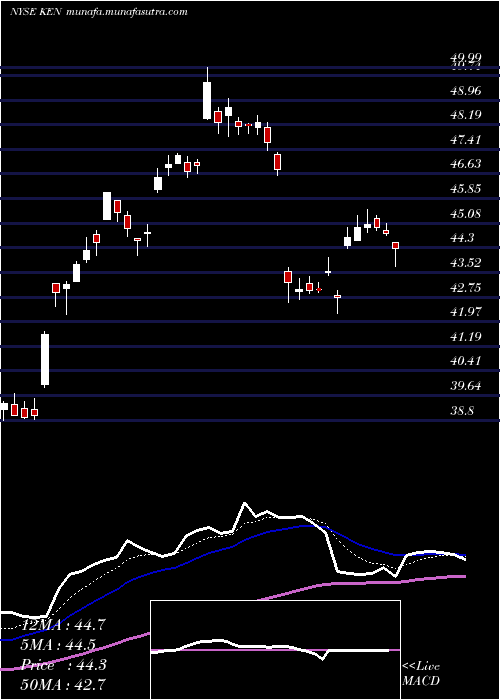The height and width of the screenshot is (700, 500).
Task: Select the last red candle at 44.3
Action: click(x=395, y=246)
